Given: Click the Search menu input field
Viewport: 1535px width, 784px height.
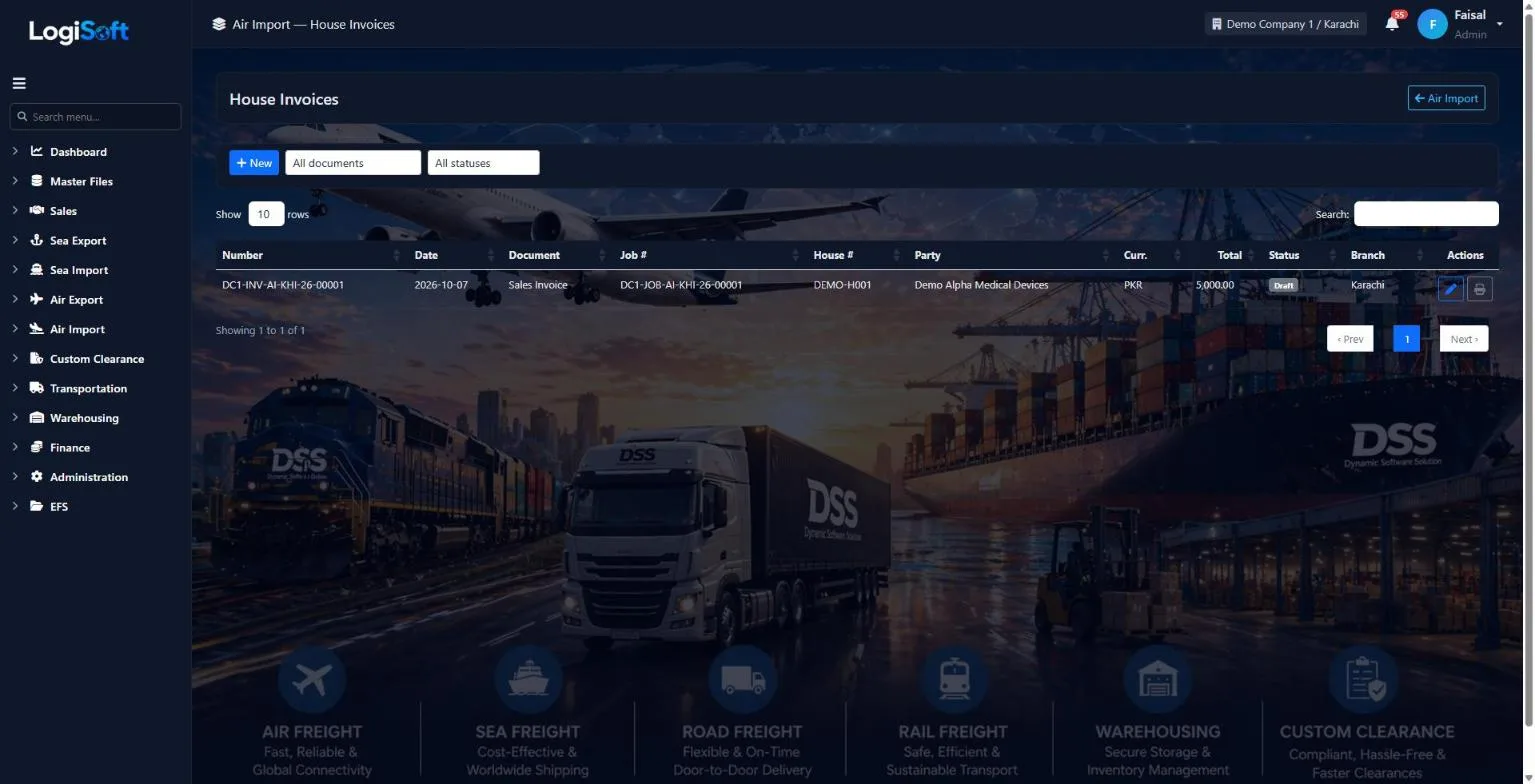Looking at the screenshot, I should (x=95, y=117).
